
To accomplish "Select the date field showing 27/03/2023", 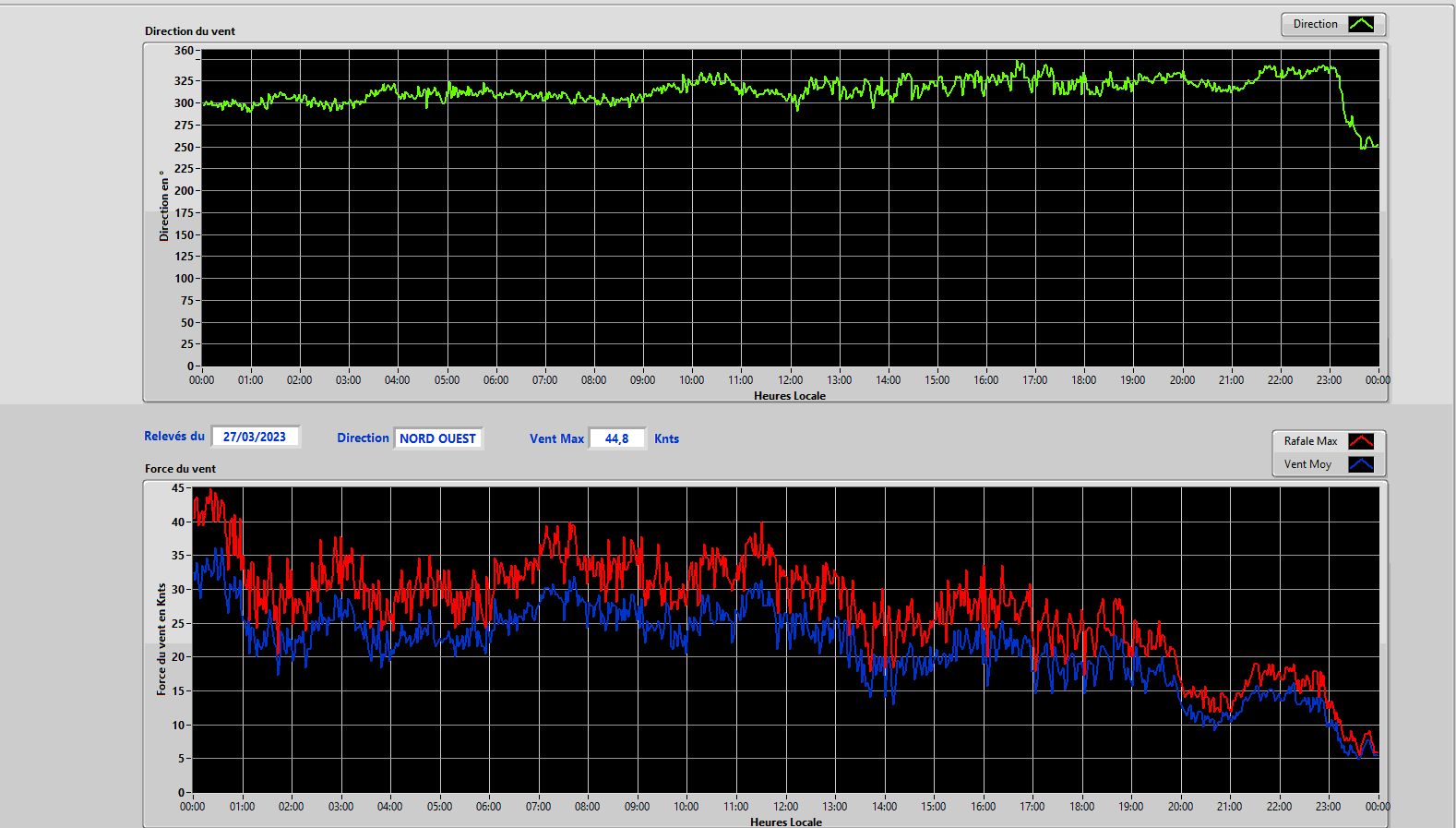I will click(x=255, y=437).
